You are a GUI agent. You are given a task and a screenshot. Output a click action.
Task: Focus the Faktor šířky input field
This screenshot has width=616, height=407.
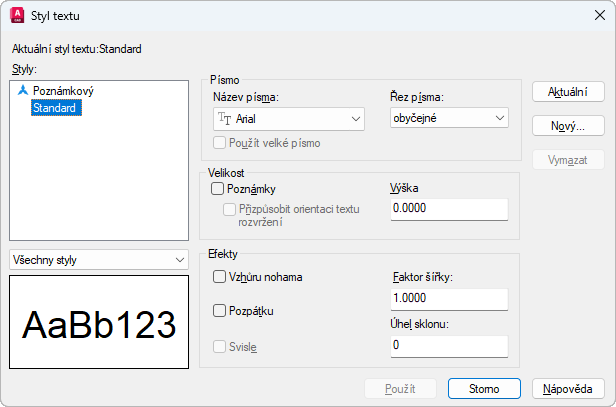click(449, 299)
